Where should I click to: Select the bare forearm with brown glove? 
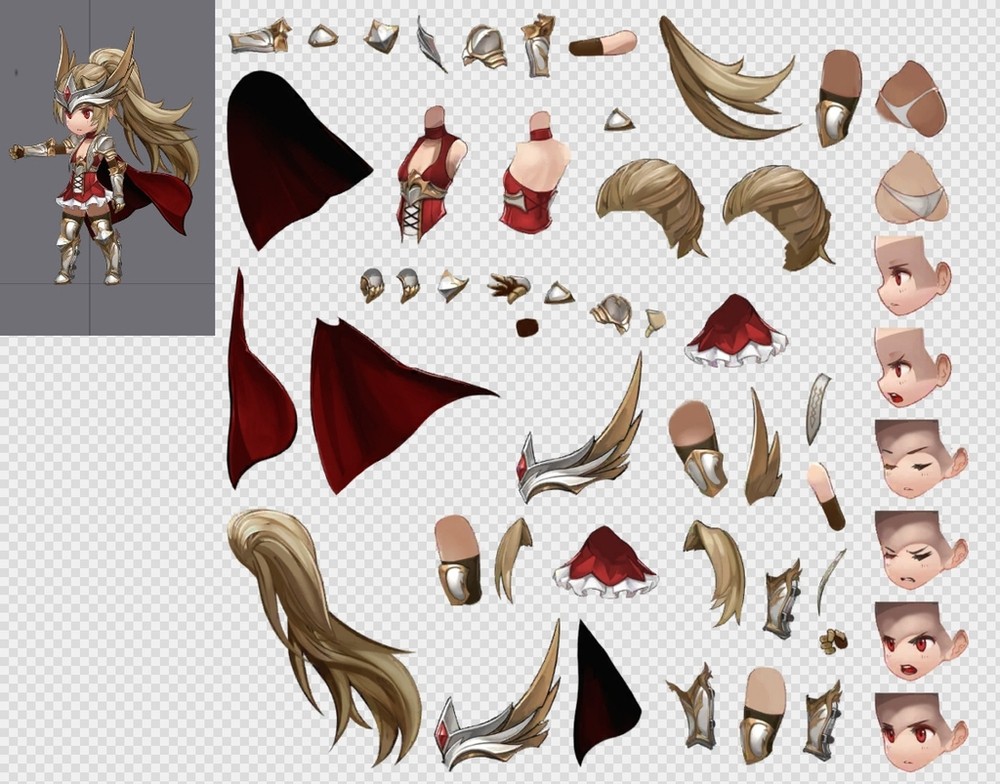pos(603,44)
